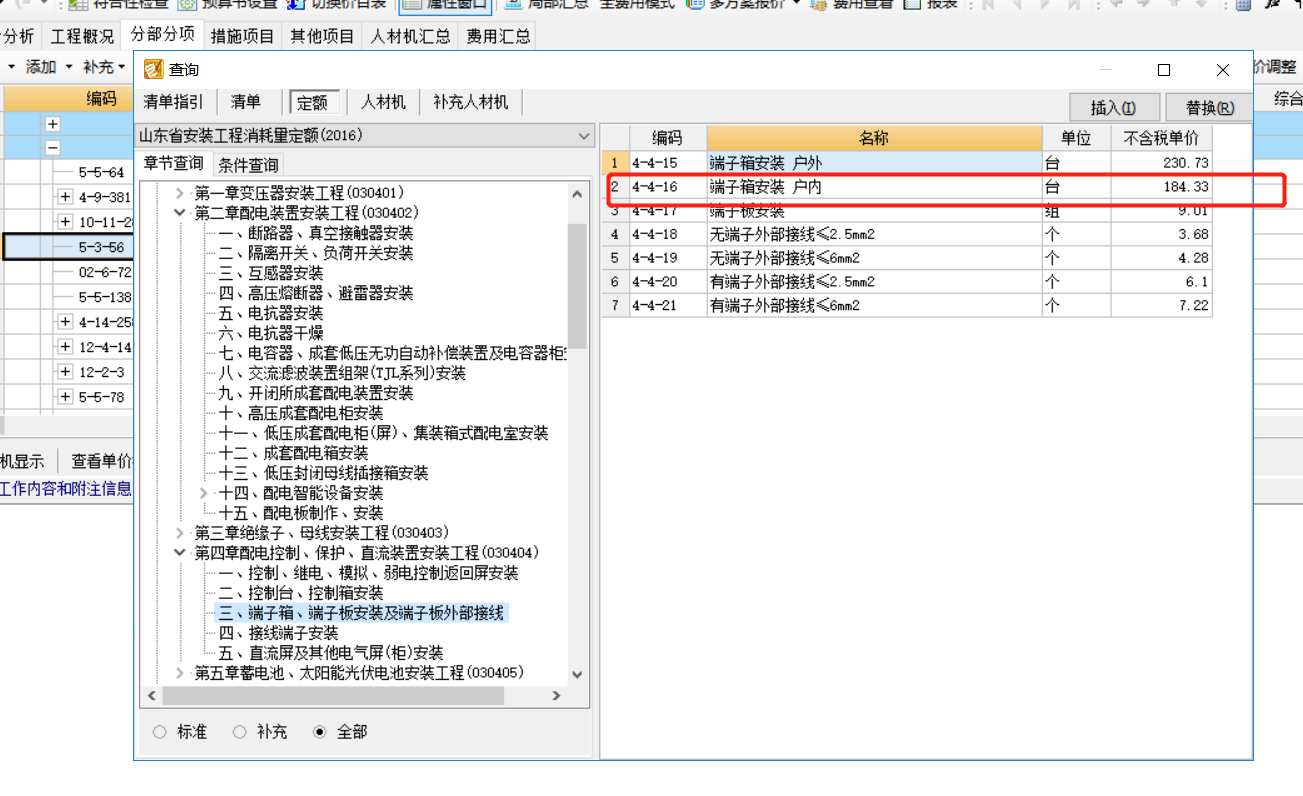Select 十二、成套配电箱安装
Image resolution: width=1303 pixels, height=796 pixels.
pos(294,453)
